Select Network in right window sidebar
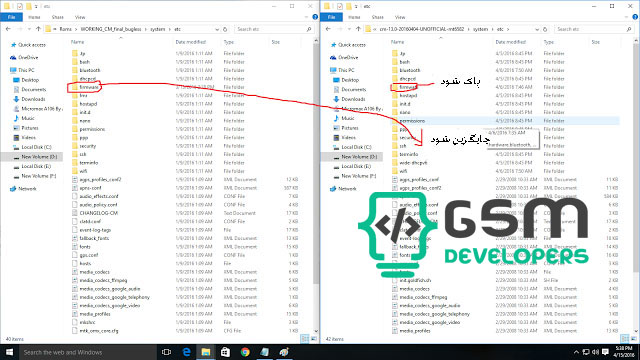This screenshot has width=640, height=360. 343,189
